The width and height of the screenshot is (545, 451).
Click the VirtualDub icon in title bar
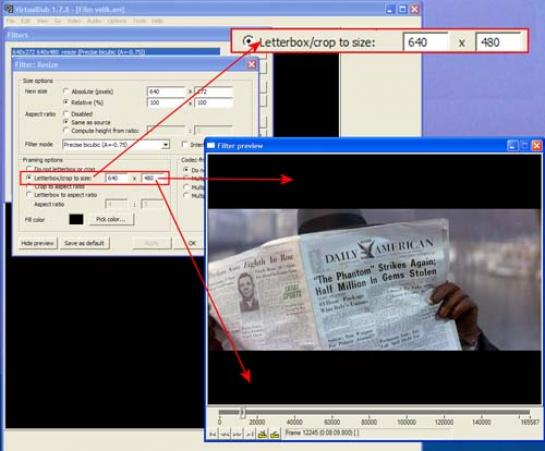9,9
